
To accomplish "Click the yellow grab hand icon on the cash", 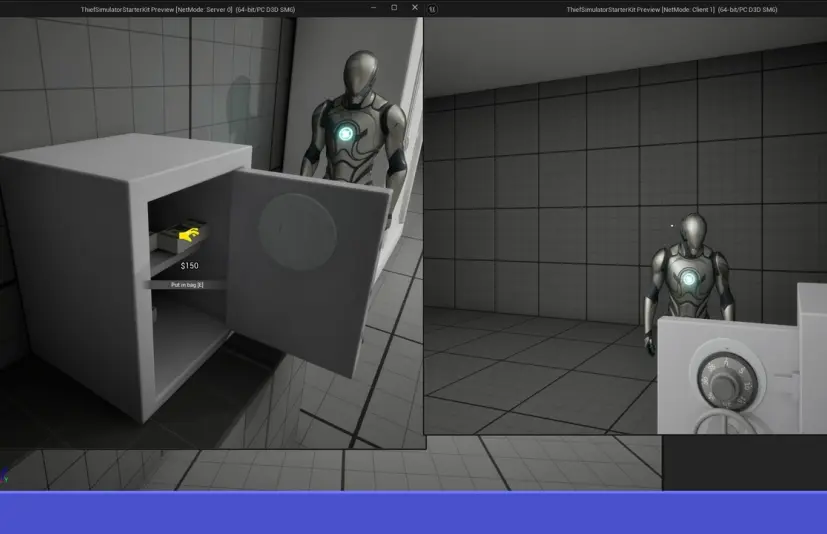I will click(189, 234).
